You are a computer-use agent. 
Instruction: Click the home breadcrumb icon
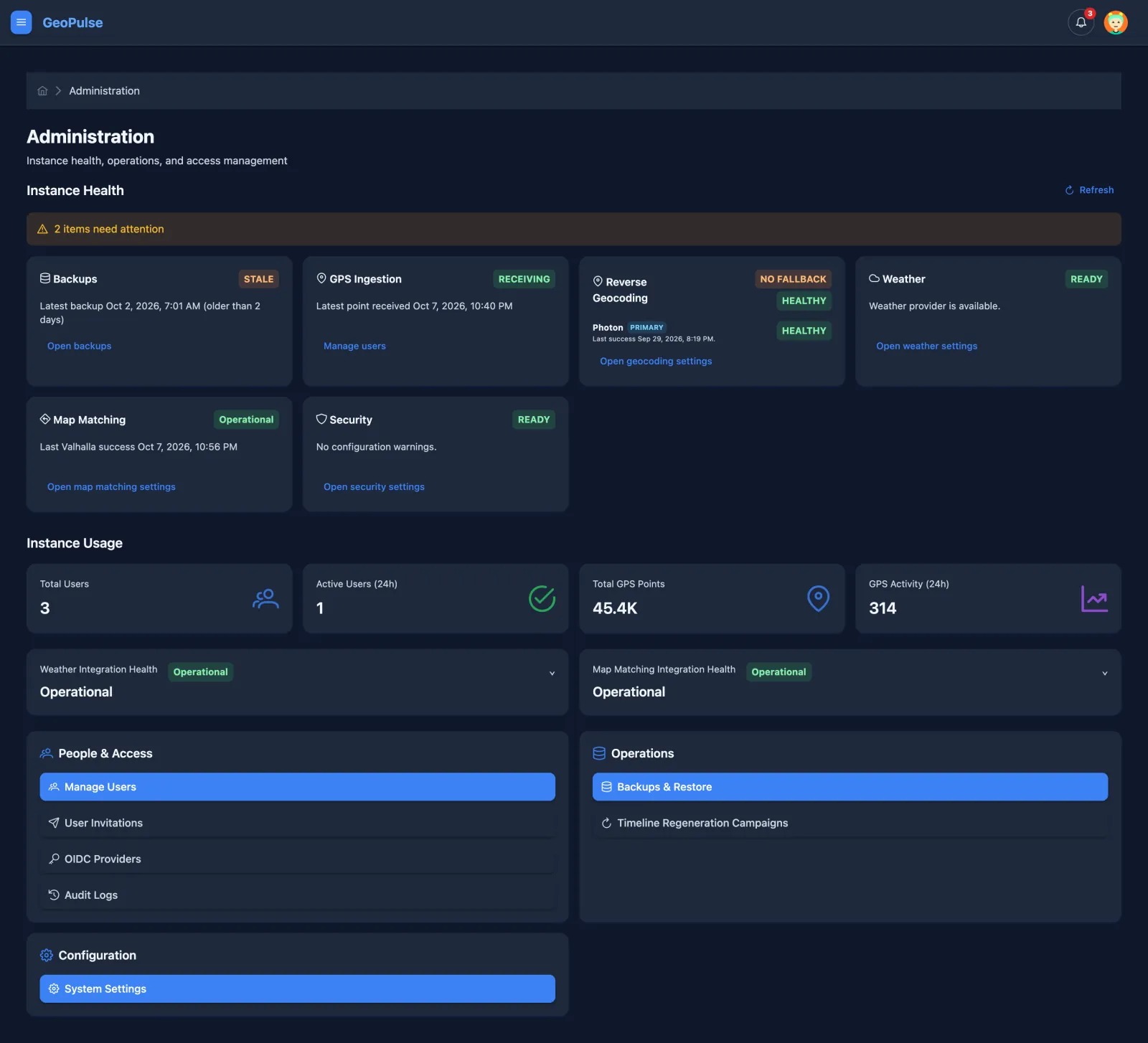(x=42, y=91)
